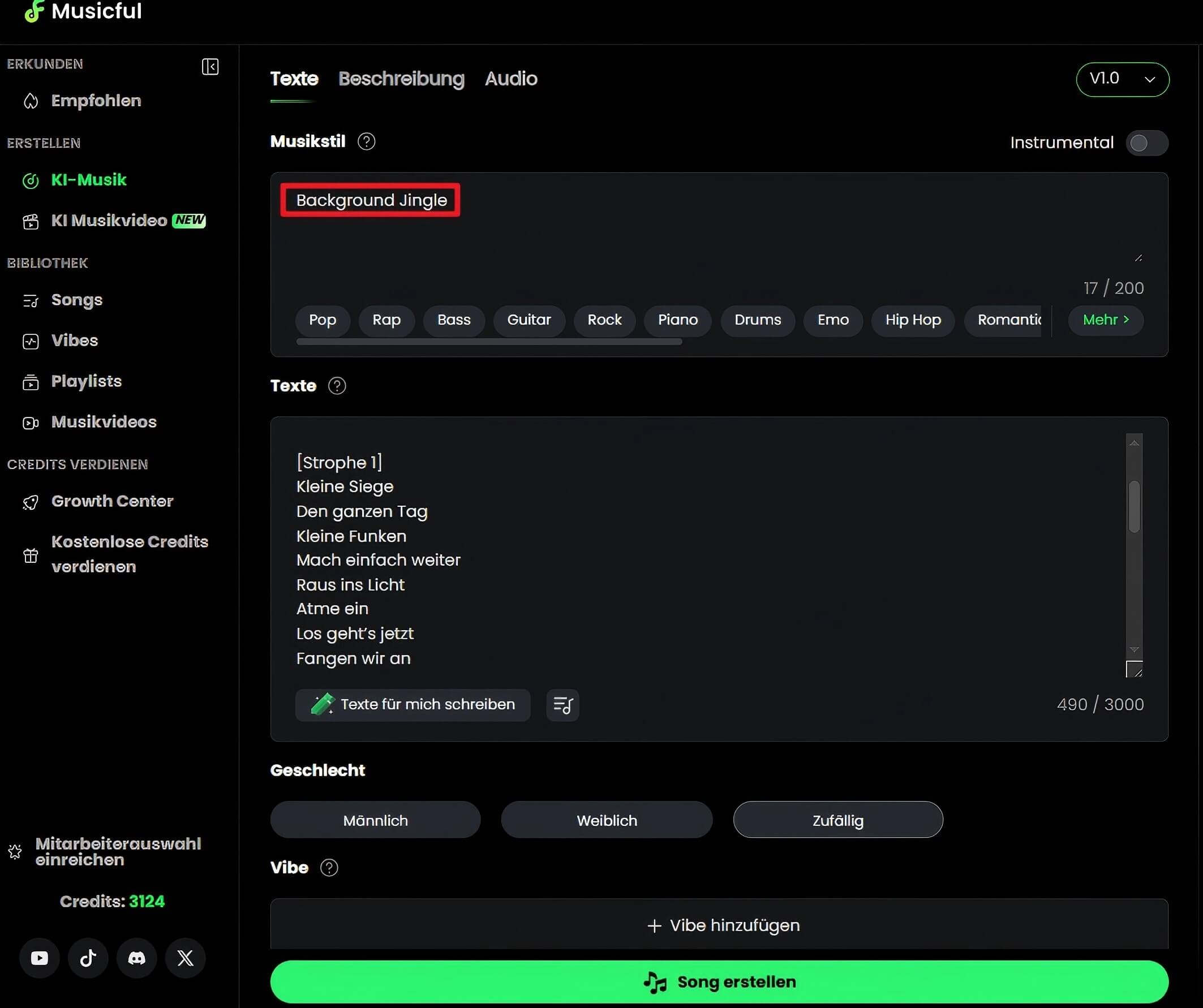The height and width of the screenshot is (1008, 1203).
Task: Collapse the sidebar with the panel icon
Action: [210, 66]
